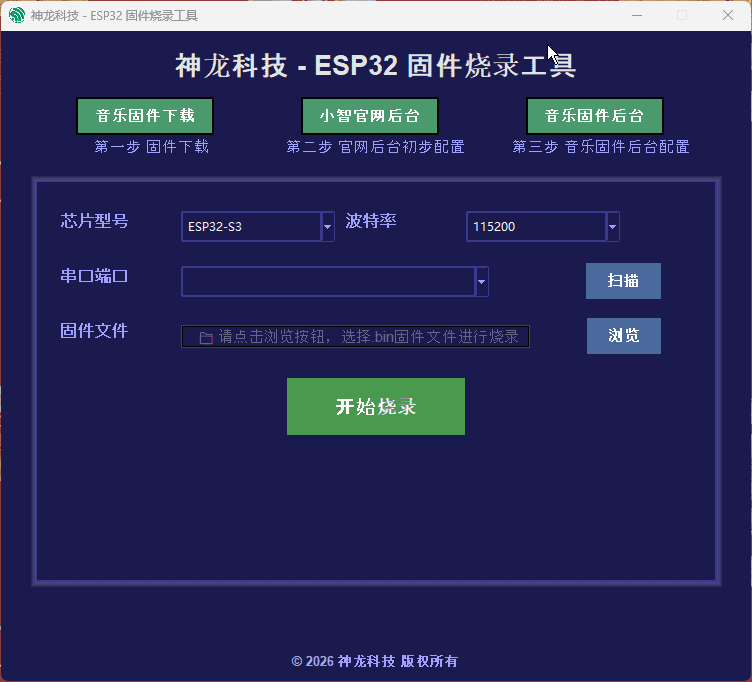Image resolution: width=752 pixels, height=682 pixels.
Task: Click the 固件文件 path input field
Action: point(355,336)
